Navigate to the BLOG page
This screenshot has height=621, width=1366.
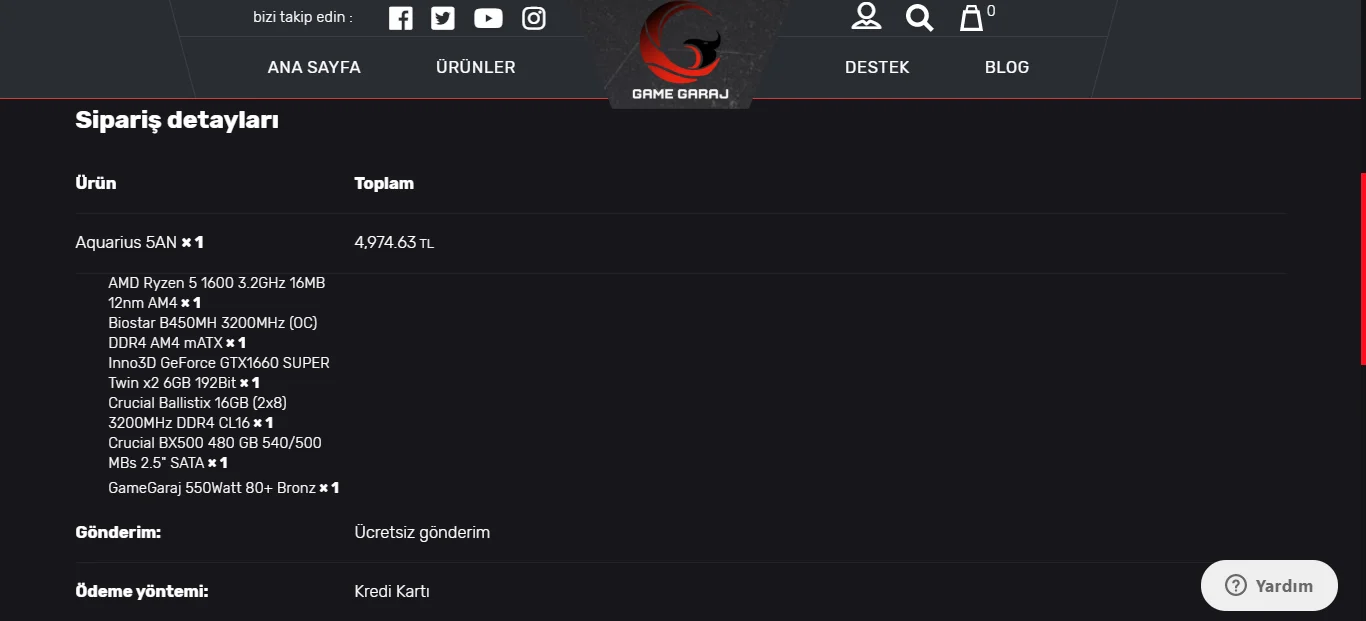click(x=1007, y=67)
